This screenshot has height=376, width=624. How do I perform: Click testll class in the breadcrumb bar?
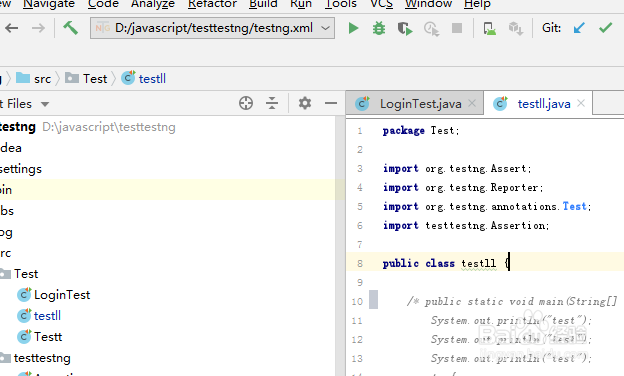tap(144, 78)
